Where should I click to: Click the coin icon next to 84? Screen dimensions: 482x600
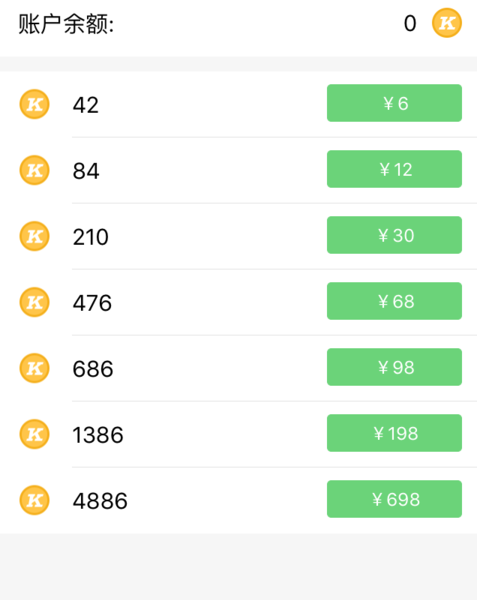point(34,170)
